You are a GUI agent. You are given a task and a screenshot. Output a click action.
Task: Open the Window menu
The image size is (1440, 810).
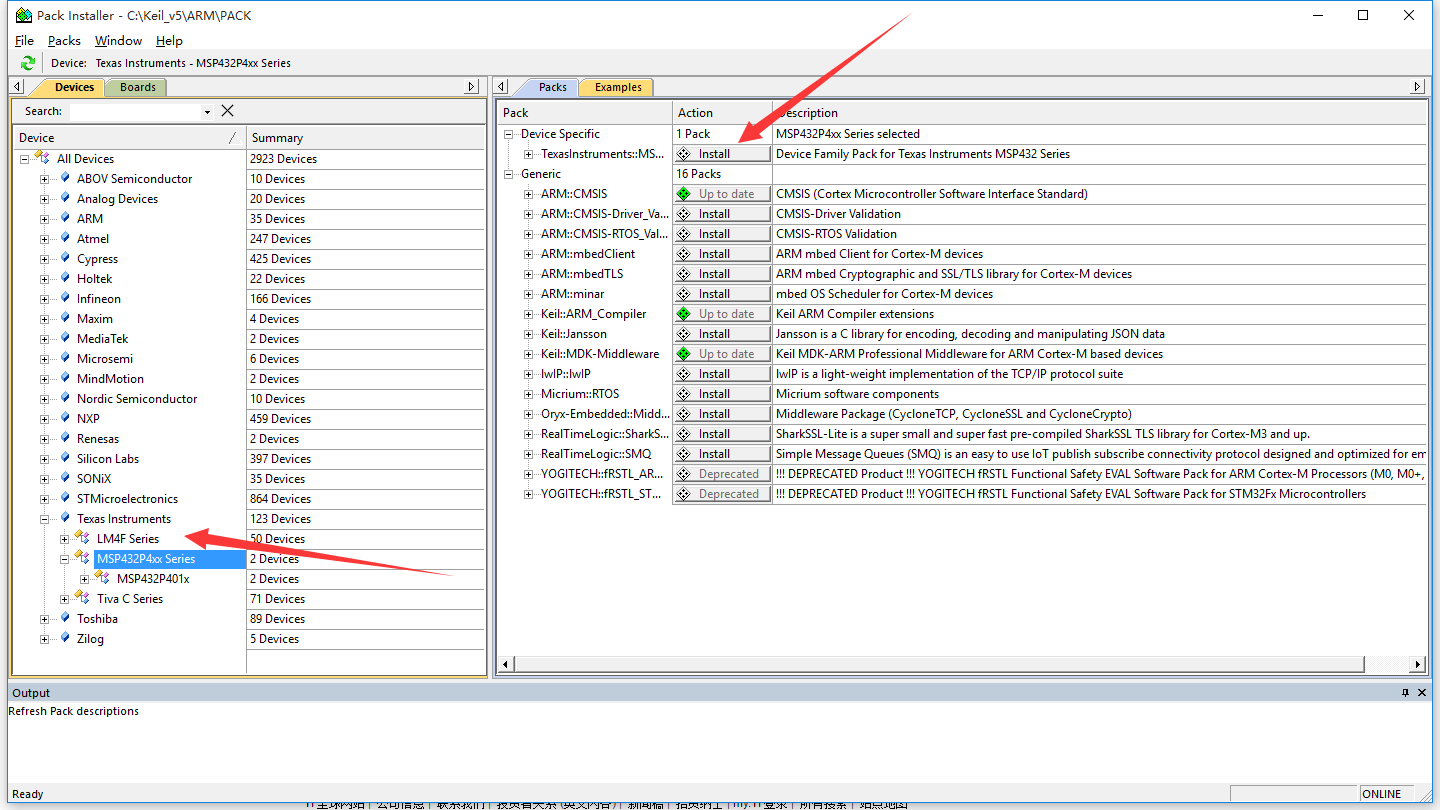[x=118, y=41]
